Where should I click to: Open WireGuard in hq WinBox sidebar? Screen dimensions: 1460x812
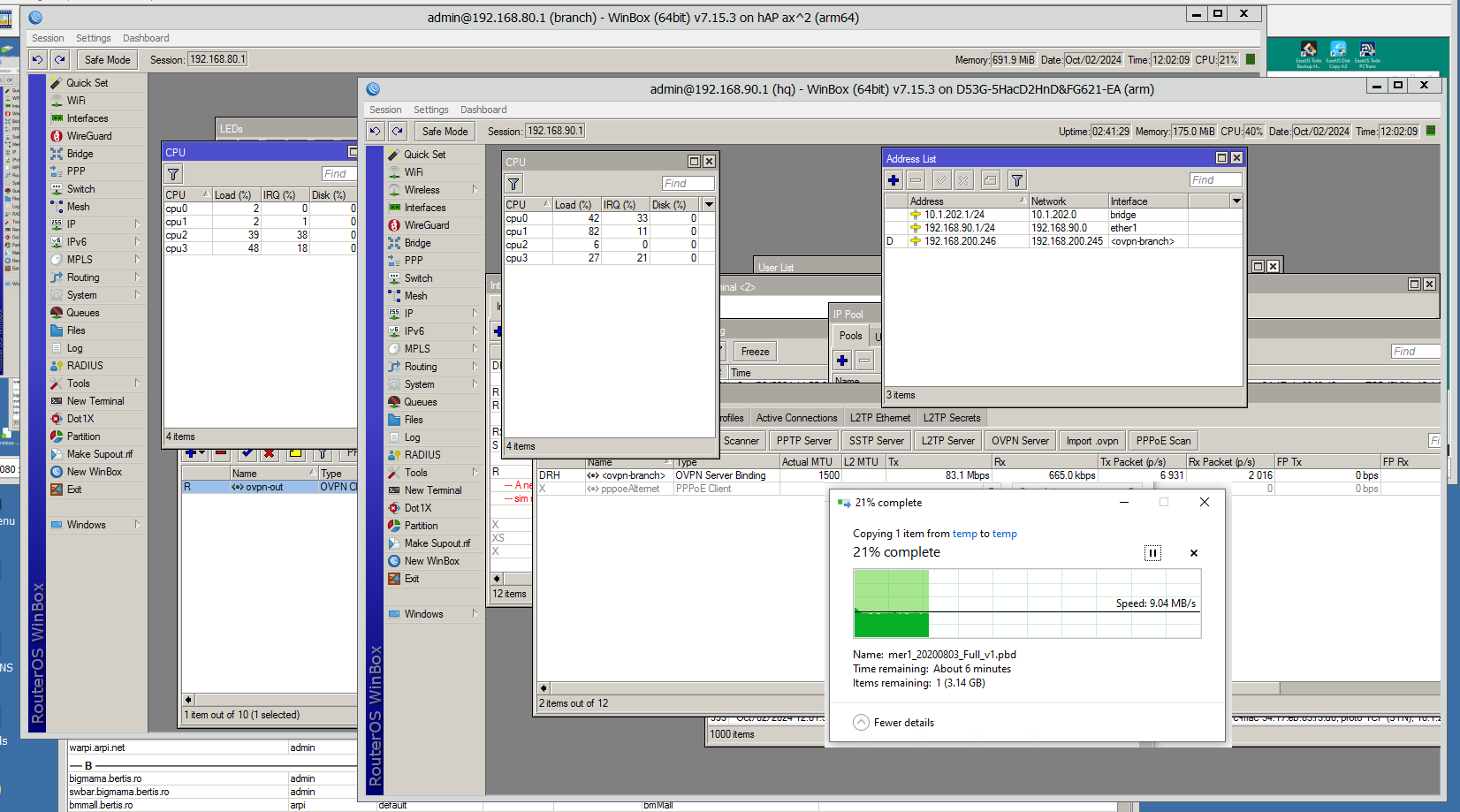point(426,225)
